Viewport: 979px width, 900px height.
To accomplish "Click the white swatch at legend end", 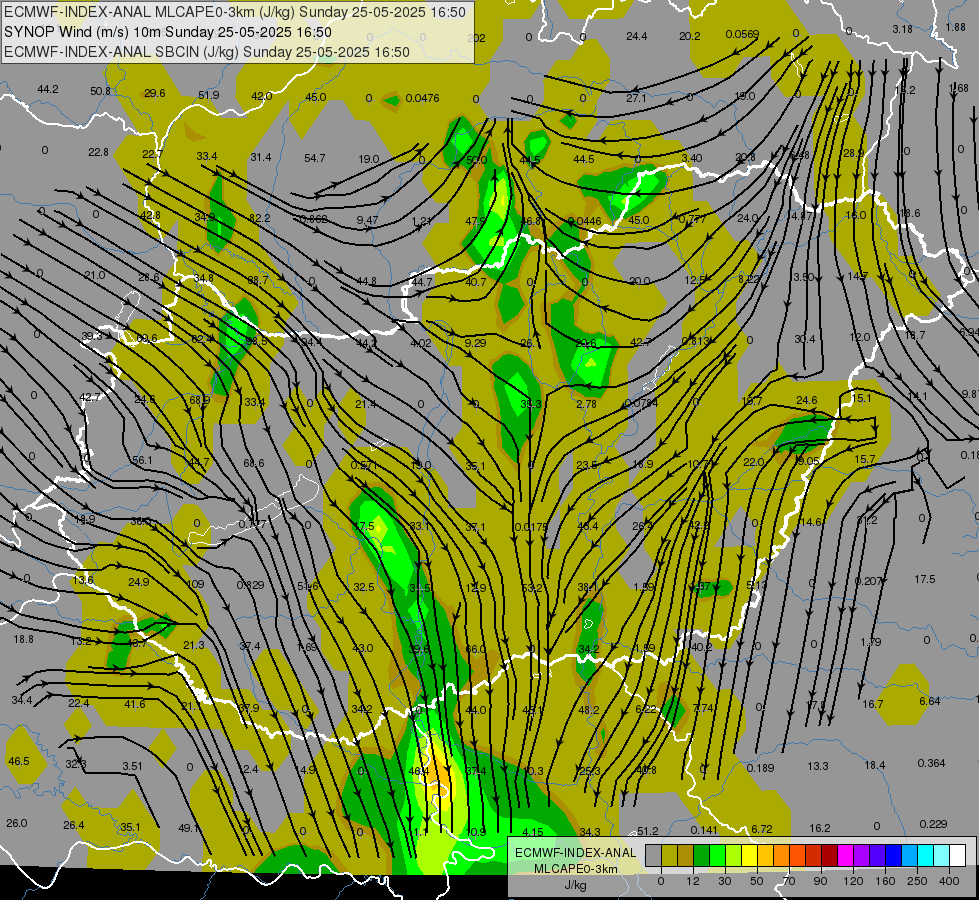I will pos(958,855).
